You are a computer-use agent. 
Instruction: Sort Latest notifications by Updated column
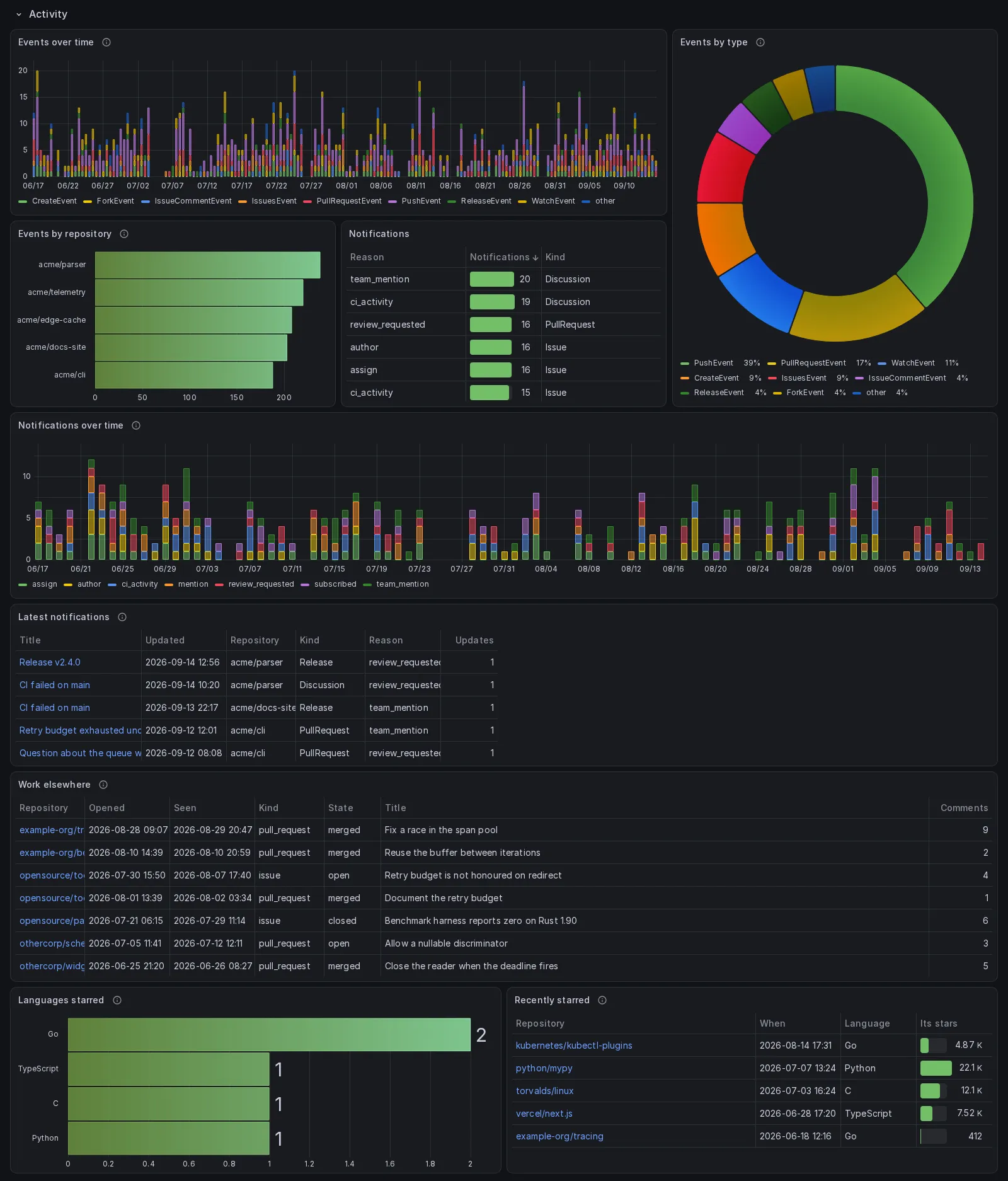pyautogui.click(x=165, y=640)
